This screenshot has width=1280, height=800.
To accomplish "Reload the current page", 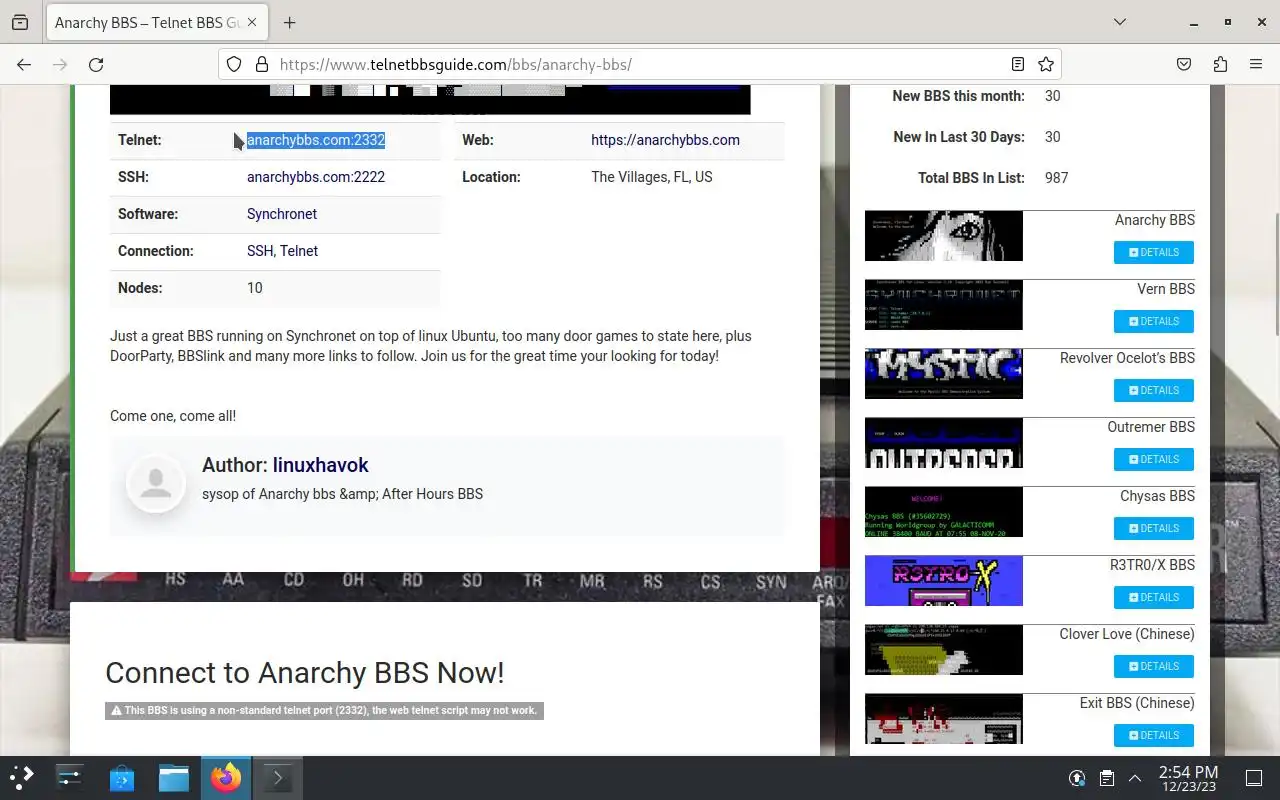I will tap(96, 64).
